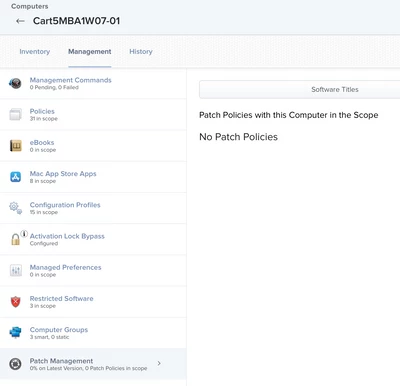Click the Patch Management circular icon

click(15, 364)
